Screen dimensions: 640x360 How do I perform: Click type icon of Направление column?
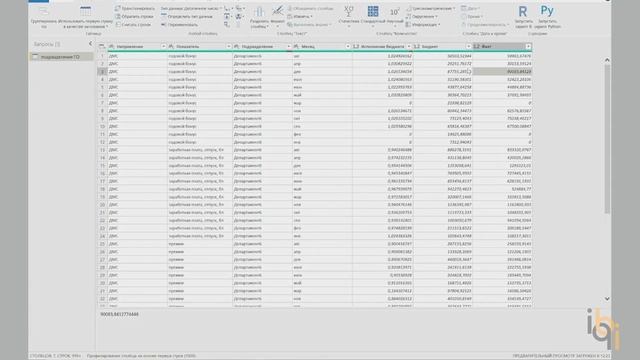click(111, 47)
